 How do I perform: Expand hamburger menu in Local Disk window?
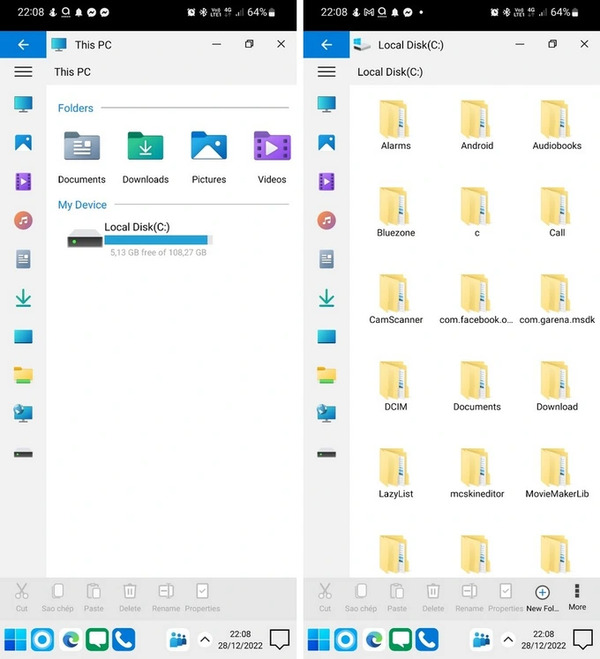coord(326,72)
